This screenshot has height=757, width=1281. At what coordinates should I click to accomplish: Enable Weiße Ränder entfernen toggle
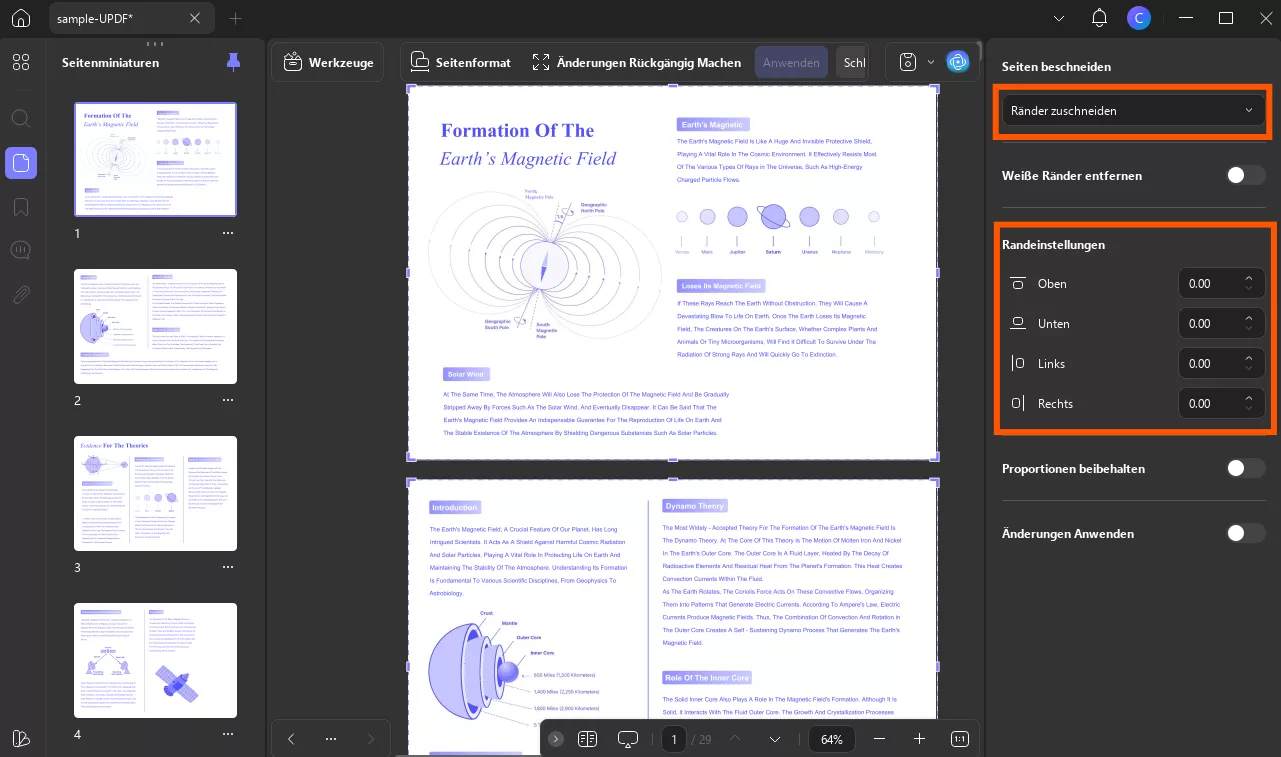1246,175
